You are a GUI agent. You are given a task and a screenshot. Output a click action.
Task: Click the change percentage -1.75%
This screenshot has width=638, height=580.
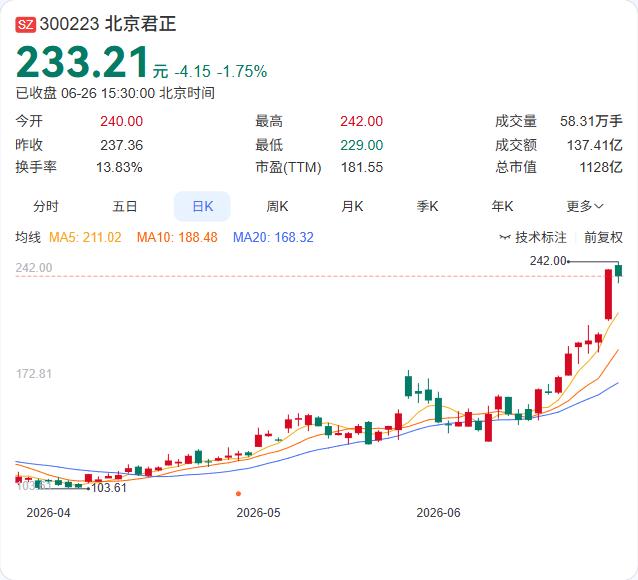click(242, 71)
